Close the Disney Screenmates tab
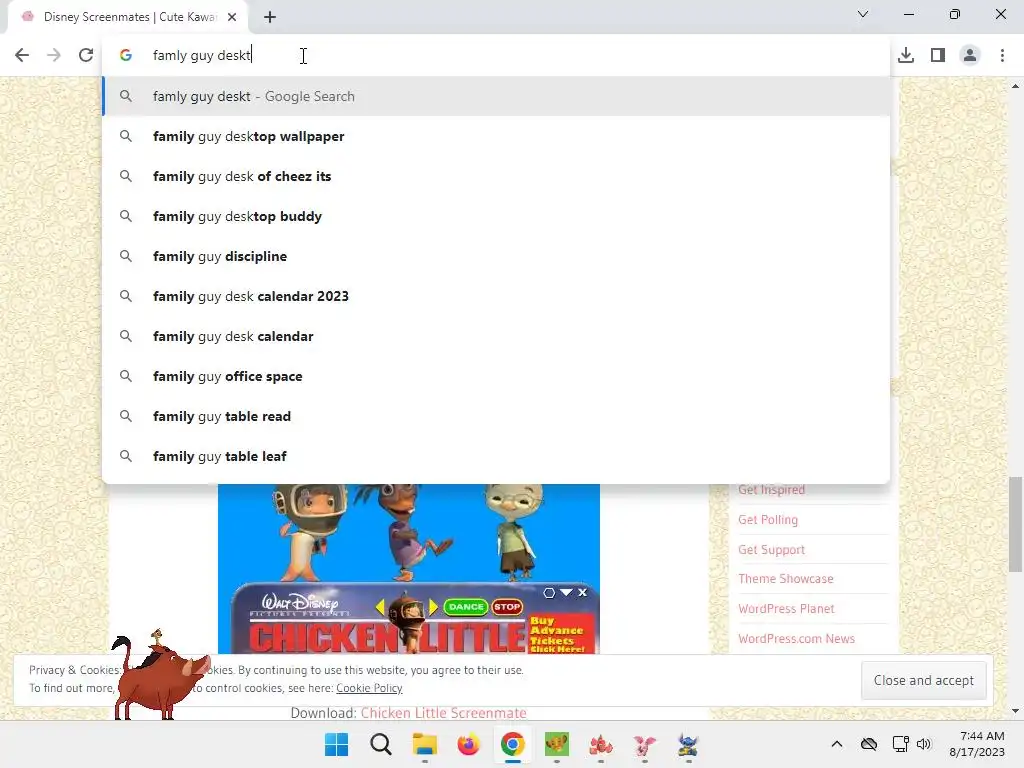This screenshot has width=1024, height=768. click(x=232, y=17)
